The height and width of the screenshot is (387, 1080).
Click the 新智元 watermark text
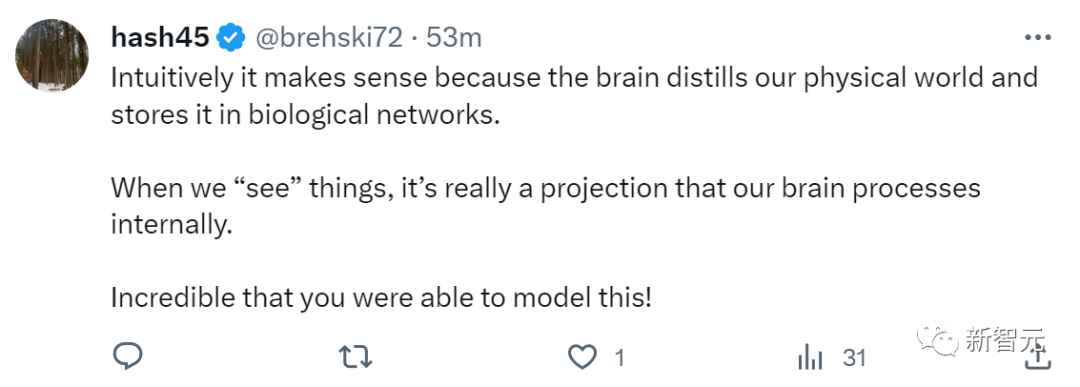click(1005, 341)
